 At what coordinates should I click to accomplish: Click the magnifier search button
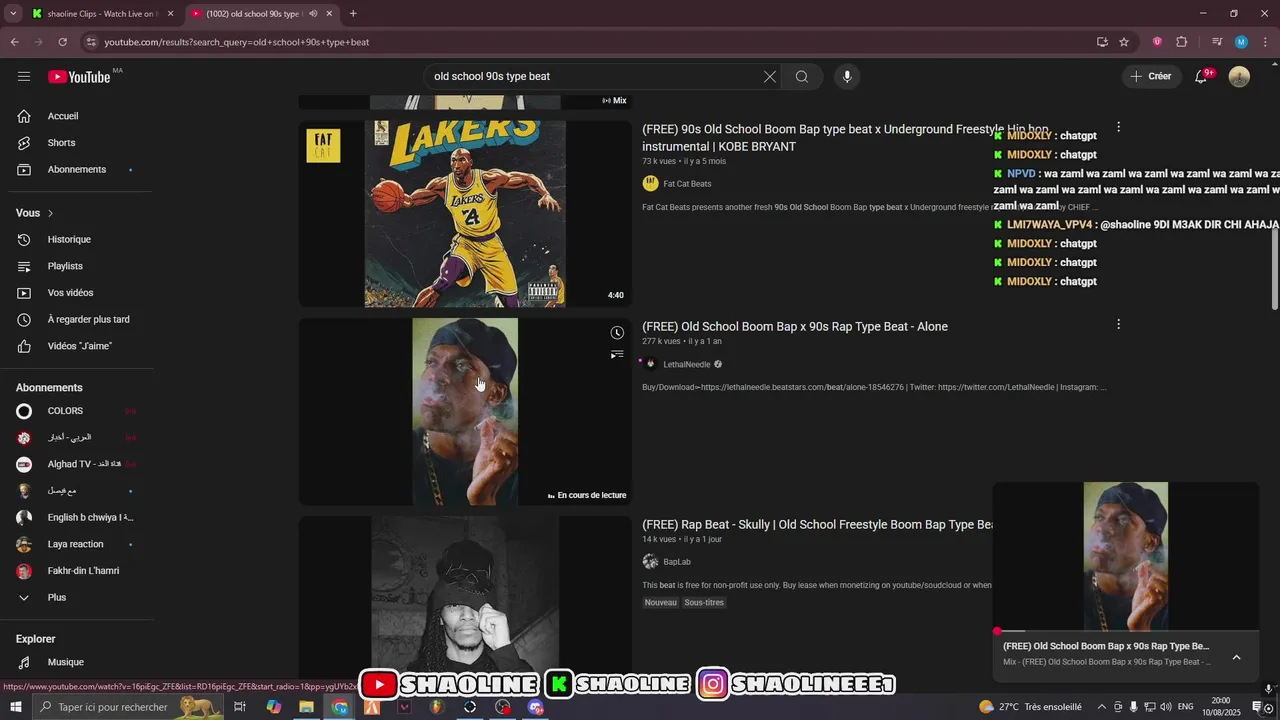coord(802,77)
